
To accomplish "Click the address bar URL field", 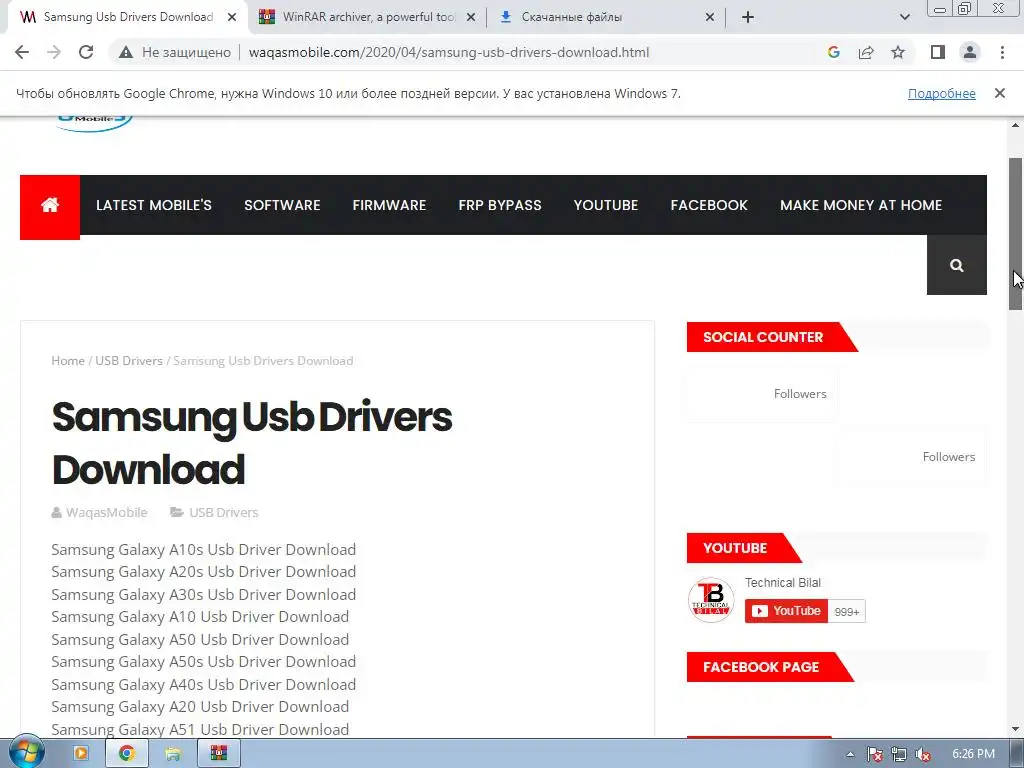I will pos(449,52).
